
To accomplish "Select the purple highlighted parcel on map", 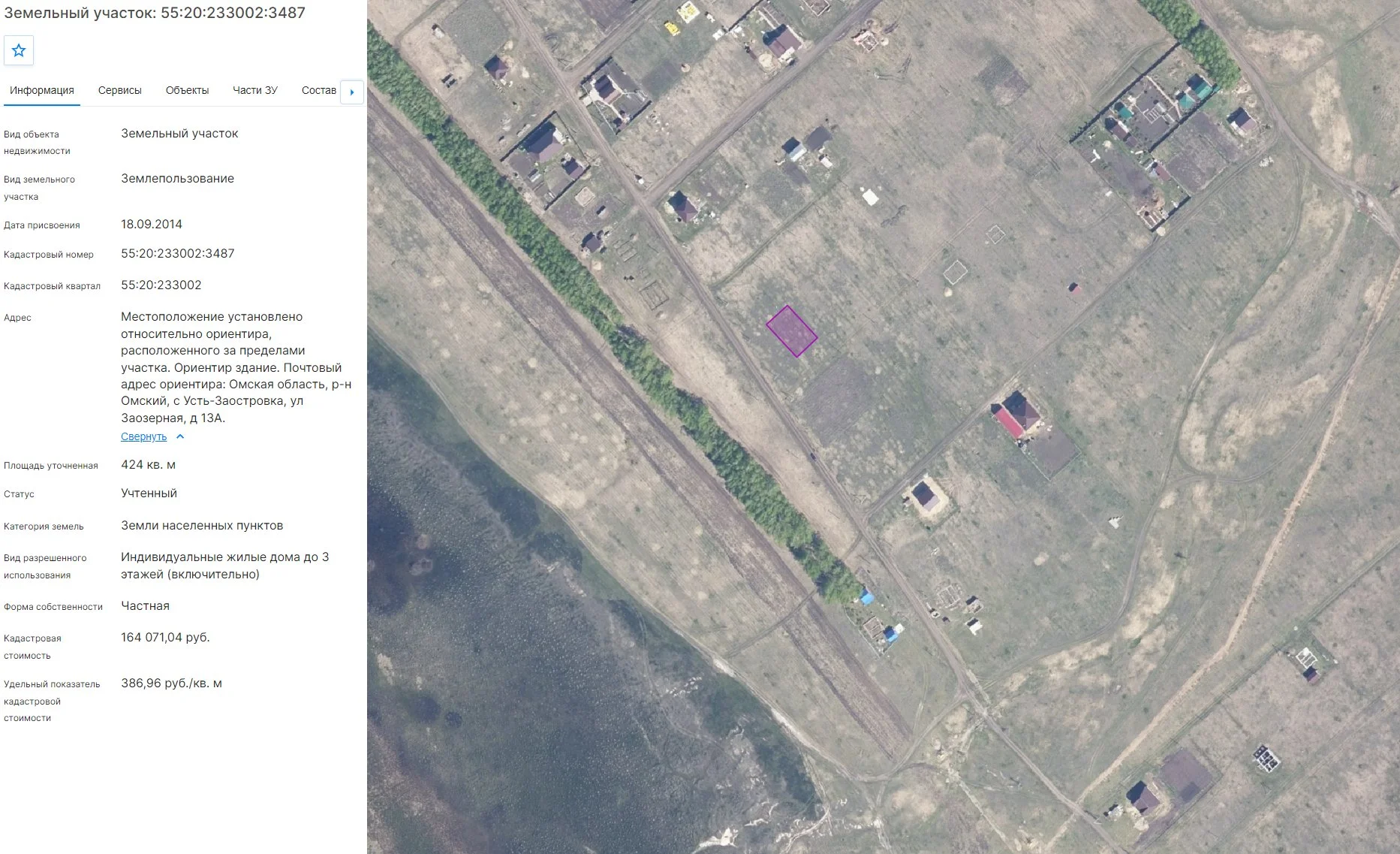I will point(791,331).
